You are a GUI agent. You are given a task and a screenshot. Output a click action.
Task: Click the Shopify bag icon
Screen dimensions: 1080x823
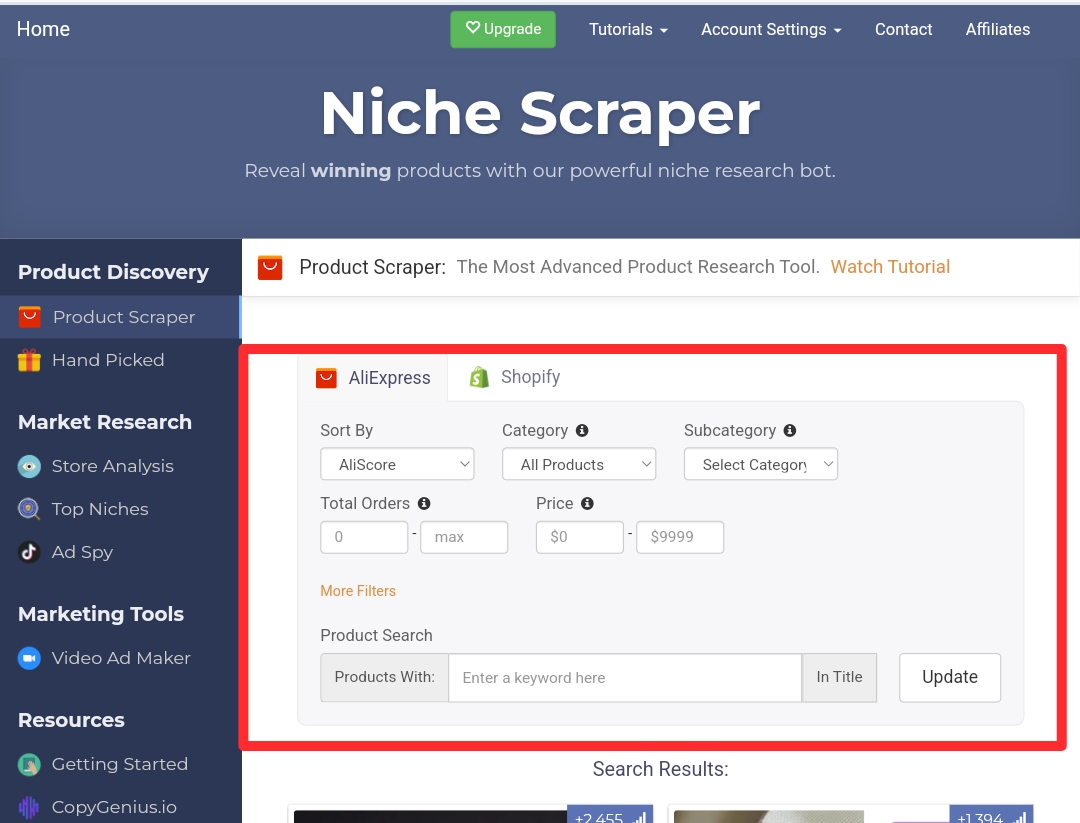[x=479, y=377]
